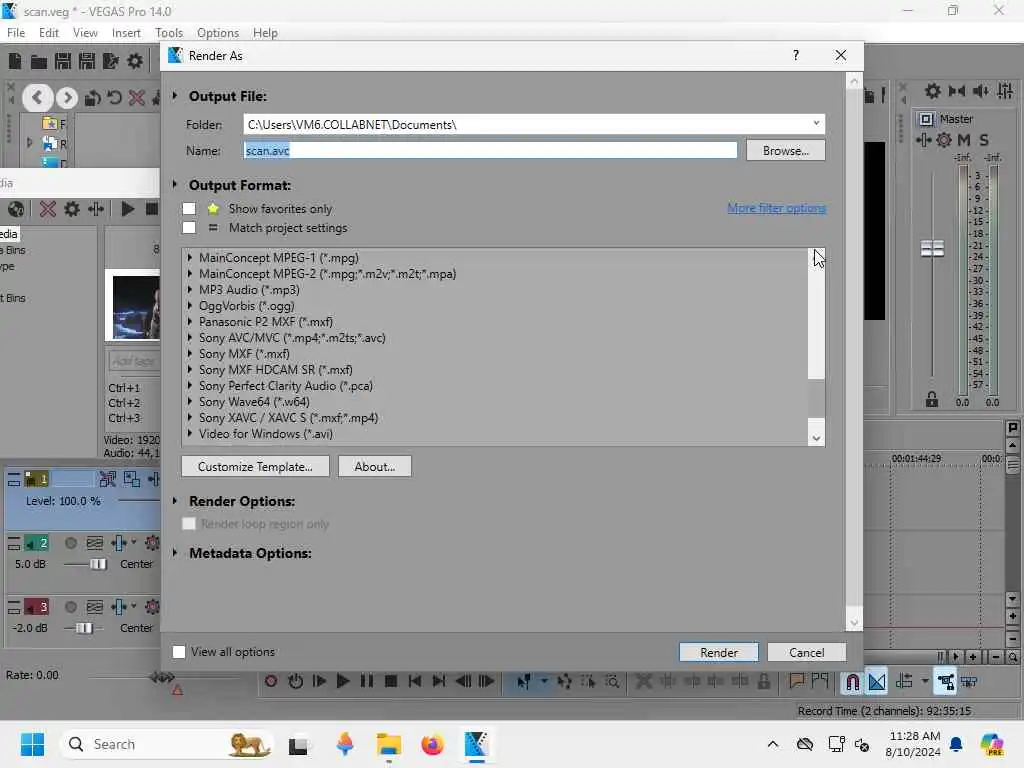Viewport: 1024px width, 768px height.
Task: Click Master insert FX icon
Action: (923, 140)
